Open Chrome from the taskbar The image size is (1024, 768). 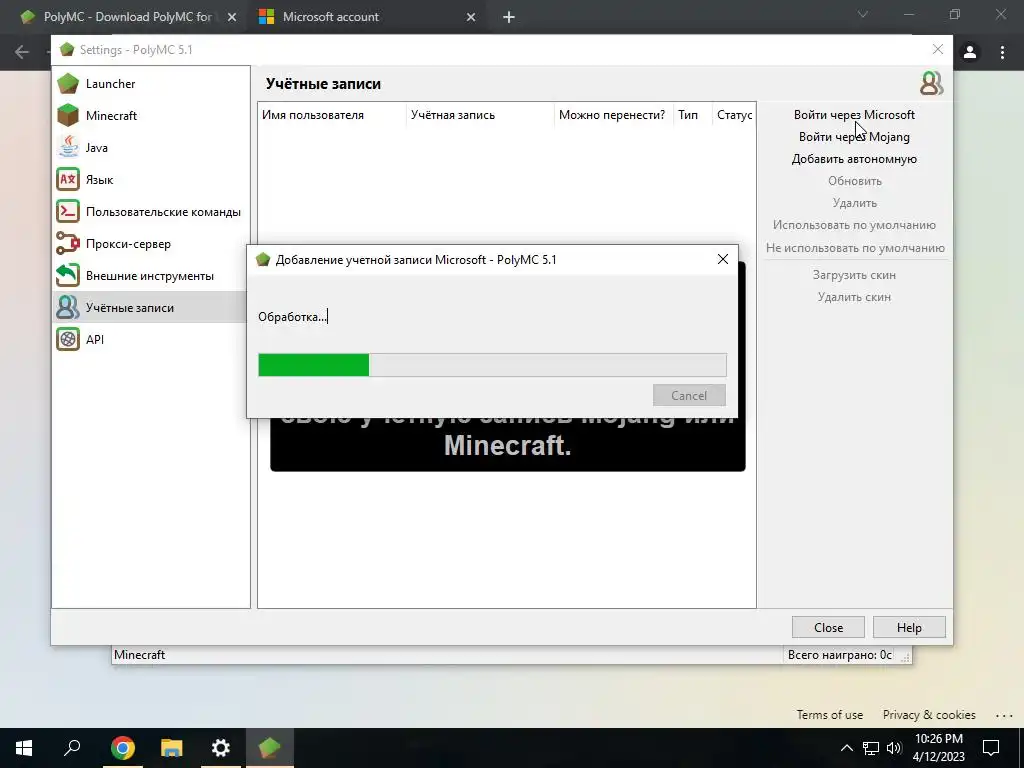[x=122, y=748]
